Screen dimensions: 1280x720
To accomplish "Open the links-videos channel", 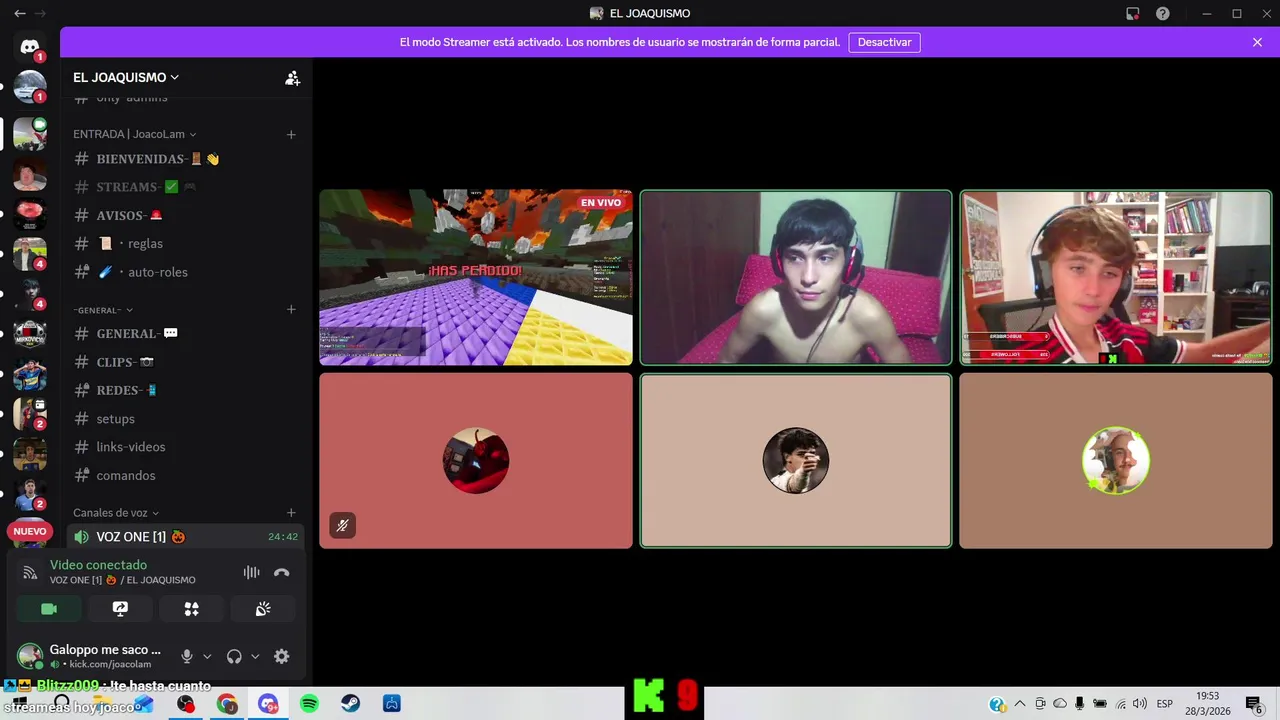I will pyautogui.click(x=185, y=447).
